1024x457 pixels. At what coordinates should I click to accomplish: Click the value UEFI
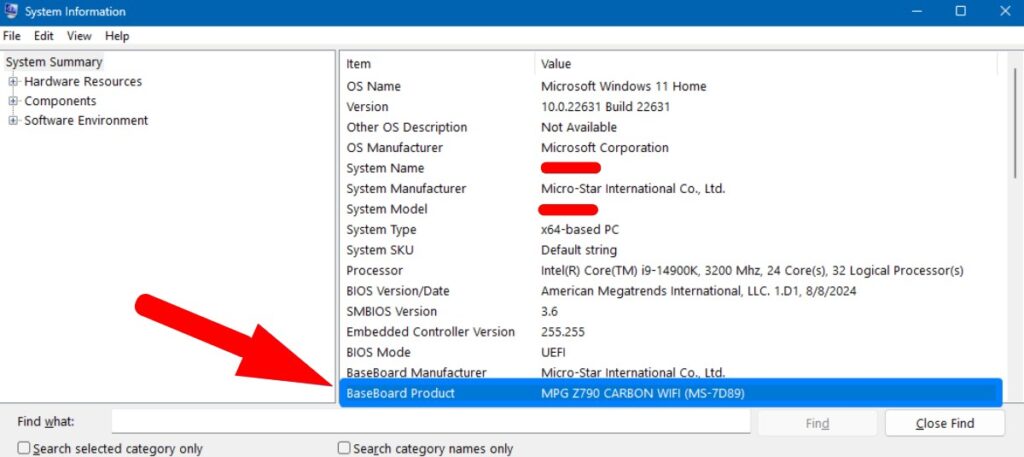[553, 353]
